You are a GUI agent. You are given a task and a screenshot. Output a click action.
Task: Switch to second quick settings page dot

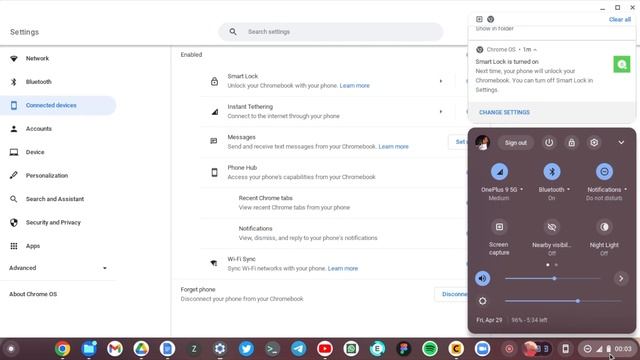tap(556, 264)
